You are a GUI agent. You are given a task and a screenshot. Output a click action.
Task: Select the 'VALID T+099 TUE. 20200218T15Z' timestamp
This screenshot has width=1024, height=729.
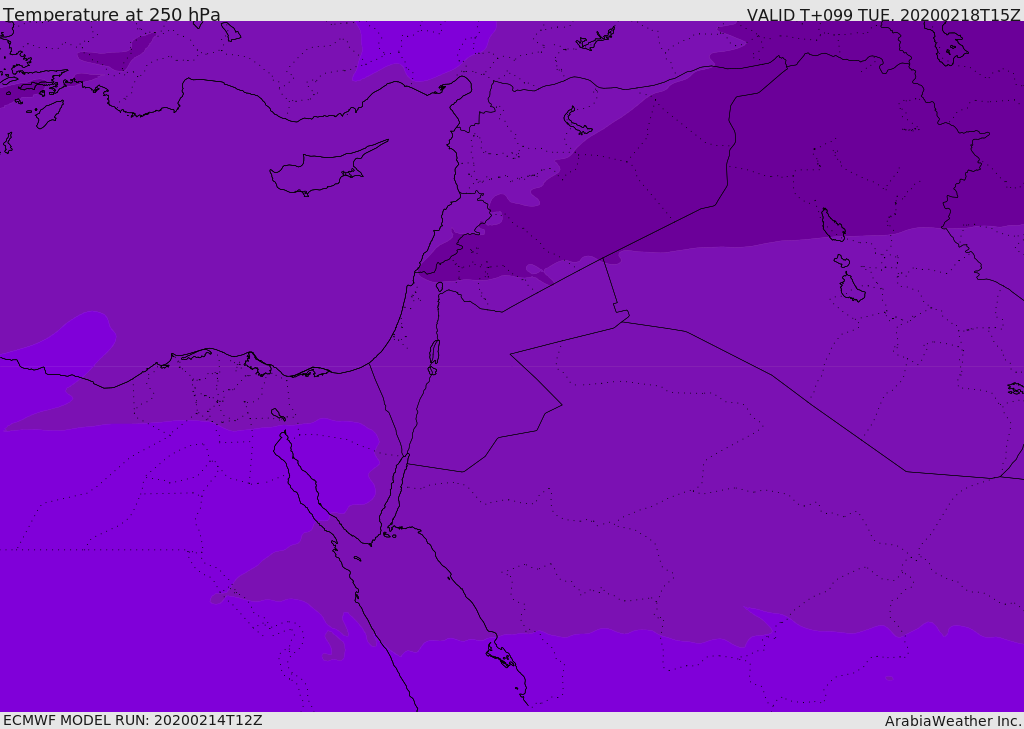click(x=884, y=14)
